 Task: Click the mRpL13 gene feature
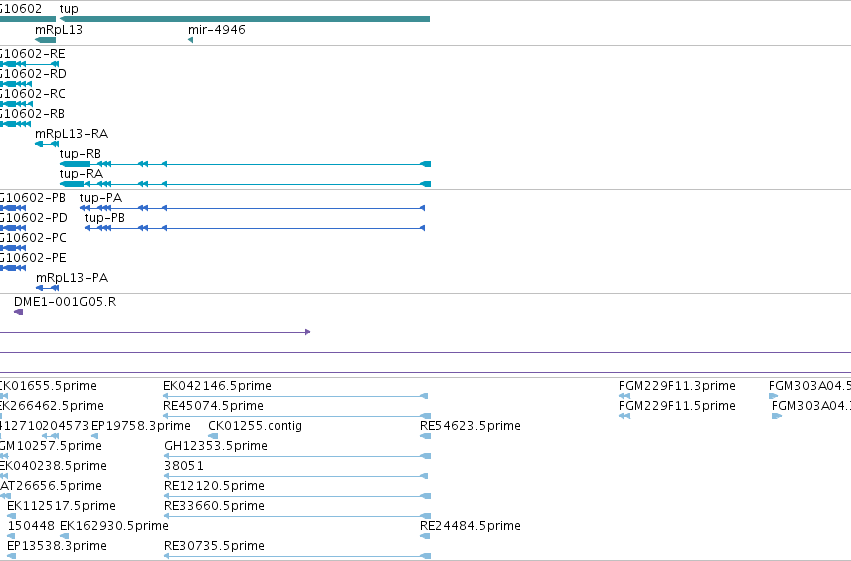point(46,40)
